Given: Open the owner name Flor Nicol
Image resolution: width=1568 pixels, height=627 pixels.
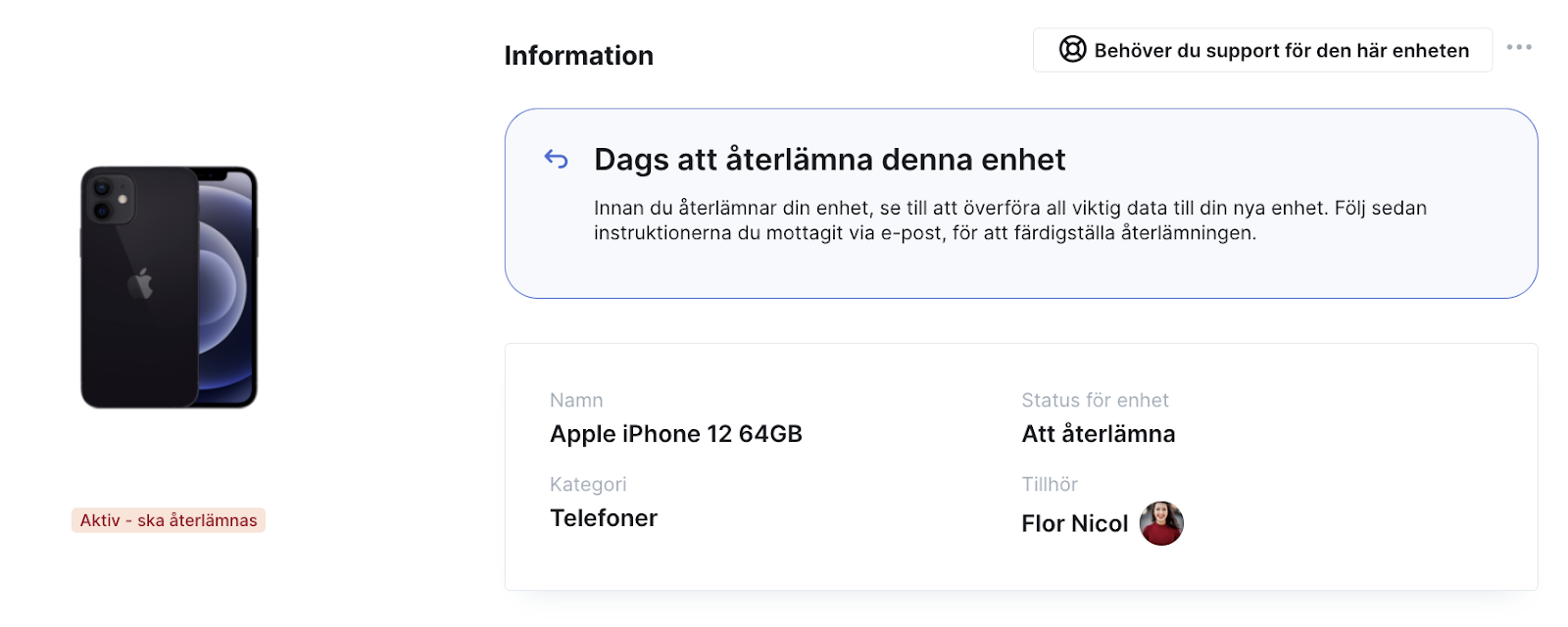Looking at the screenshot, I should pyautogui.click(x=1075, y=524).
